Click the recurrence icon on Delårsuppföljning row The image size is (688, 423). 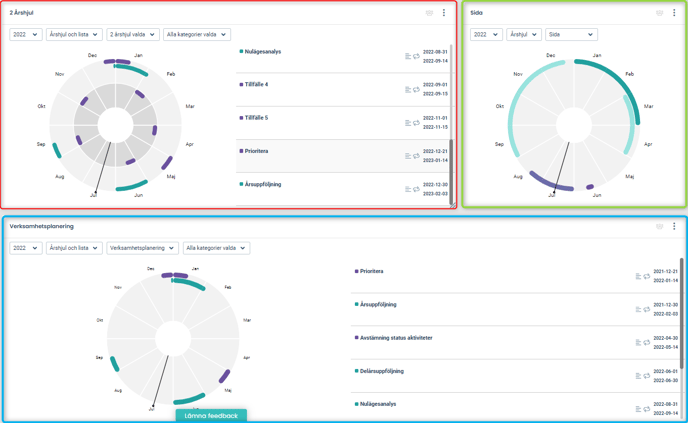click(x=646, y=376)
